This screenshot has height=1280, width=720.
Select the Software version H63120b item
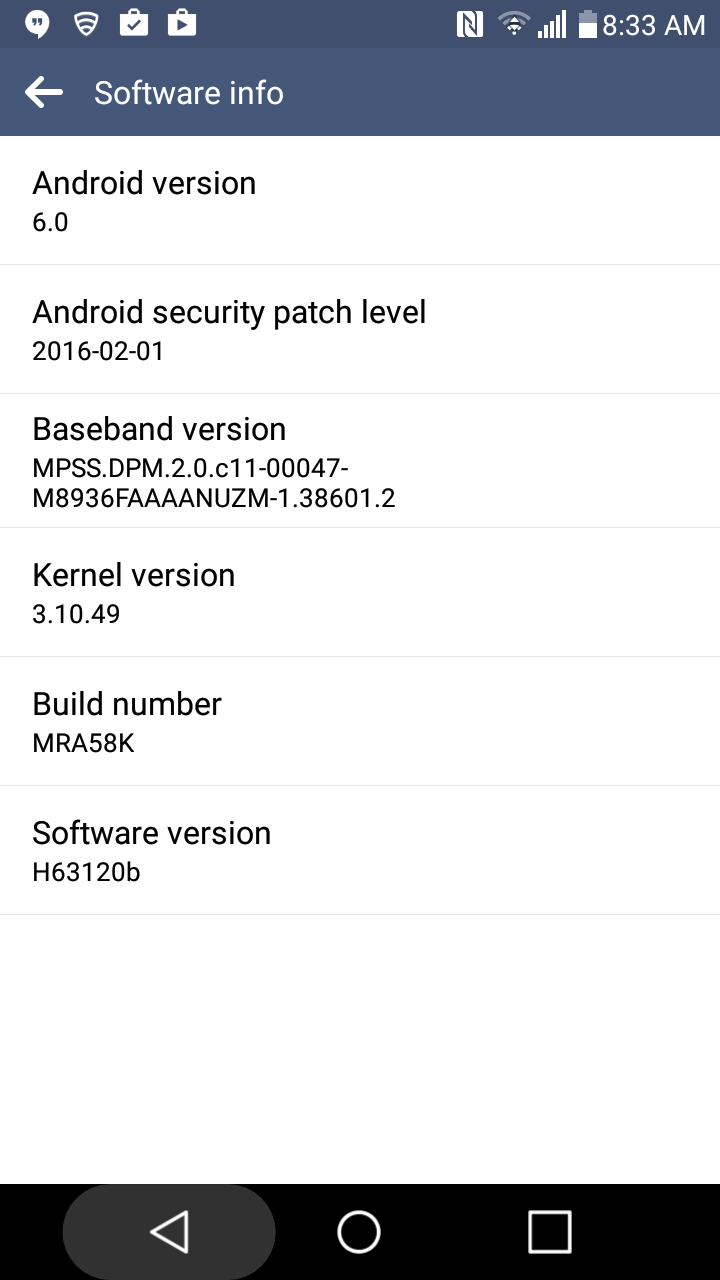pos(360,851)
